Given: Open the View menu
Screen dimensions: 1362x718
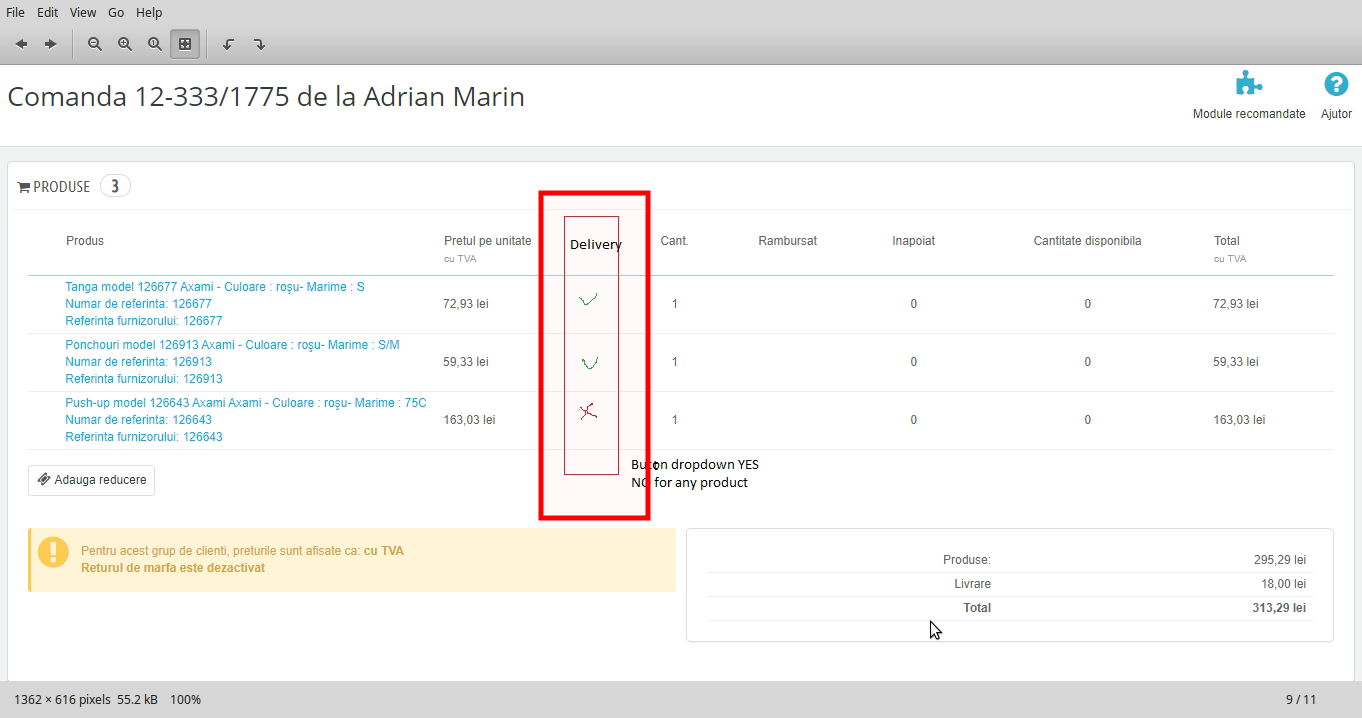Looking at the screenshot, I should [83, 12].
